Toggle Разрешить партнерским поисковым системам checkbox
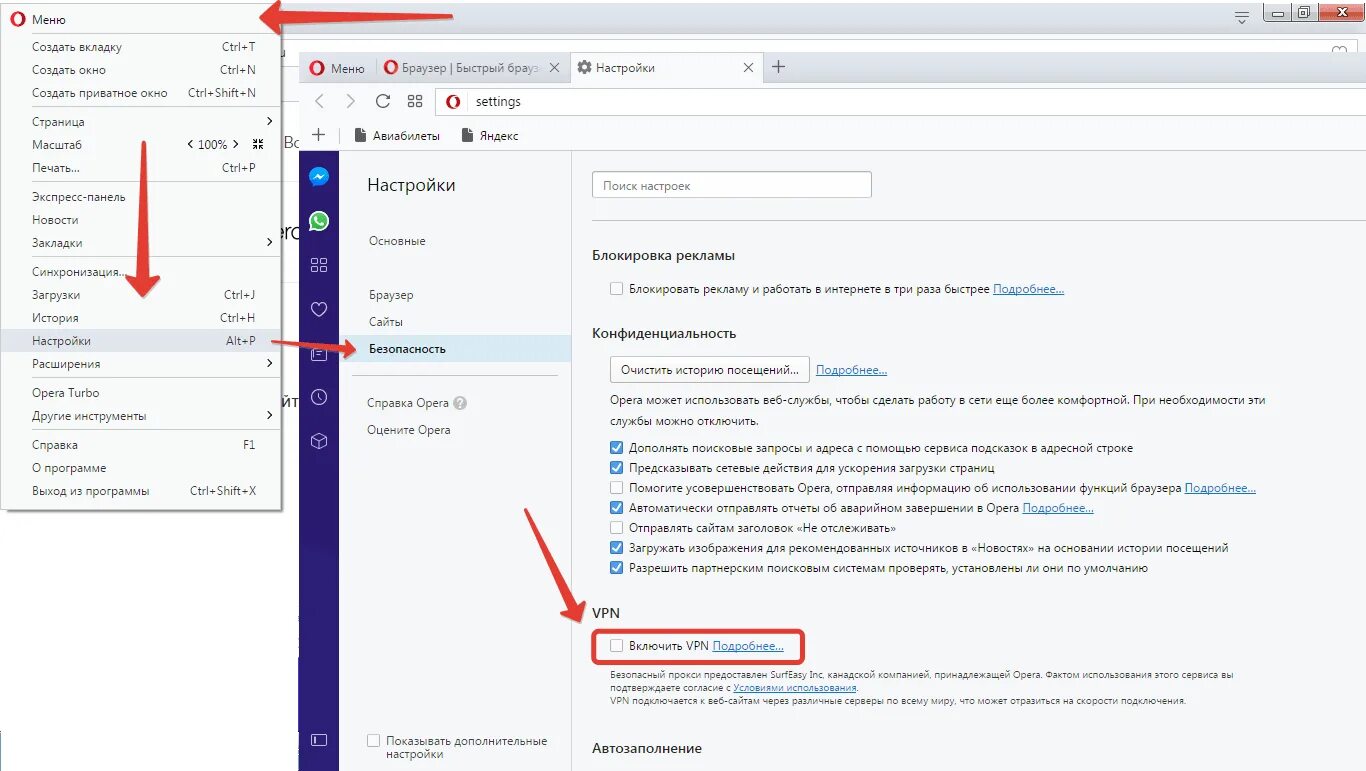Screen dimensions: 1366x771 tap(616, 568)
